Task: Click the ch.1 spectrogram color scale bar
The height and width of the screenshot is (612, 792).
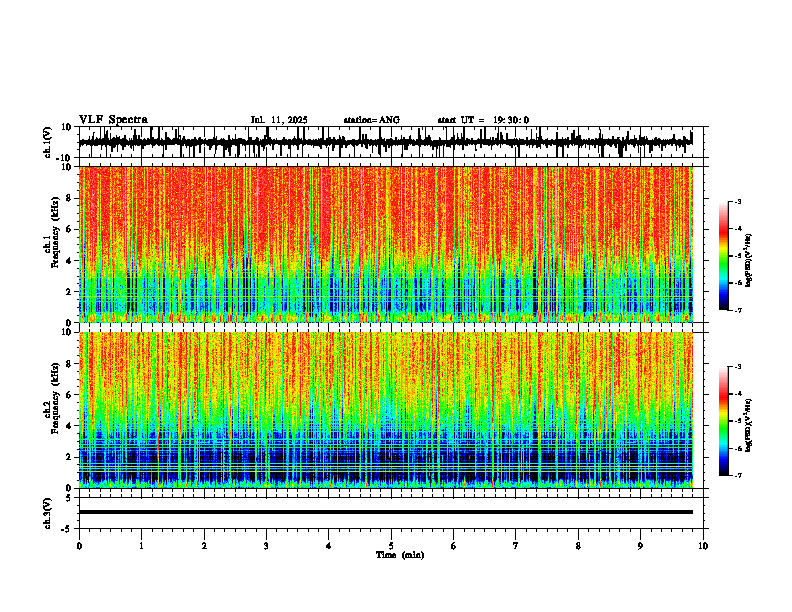Action: pos(724,256)
